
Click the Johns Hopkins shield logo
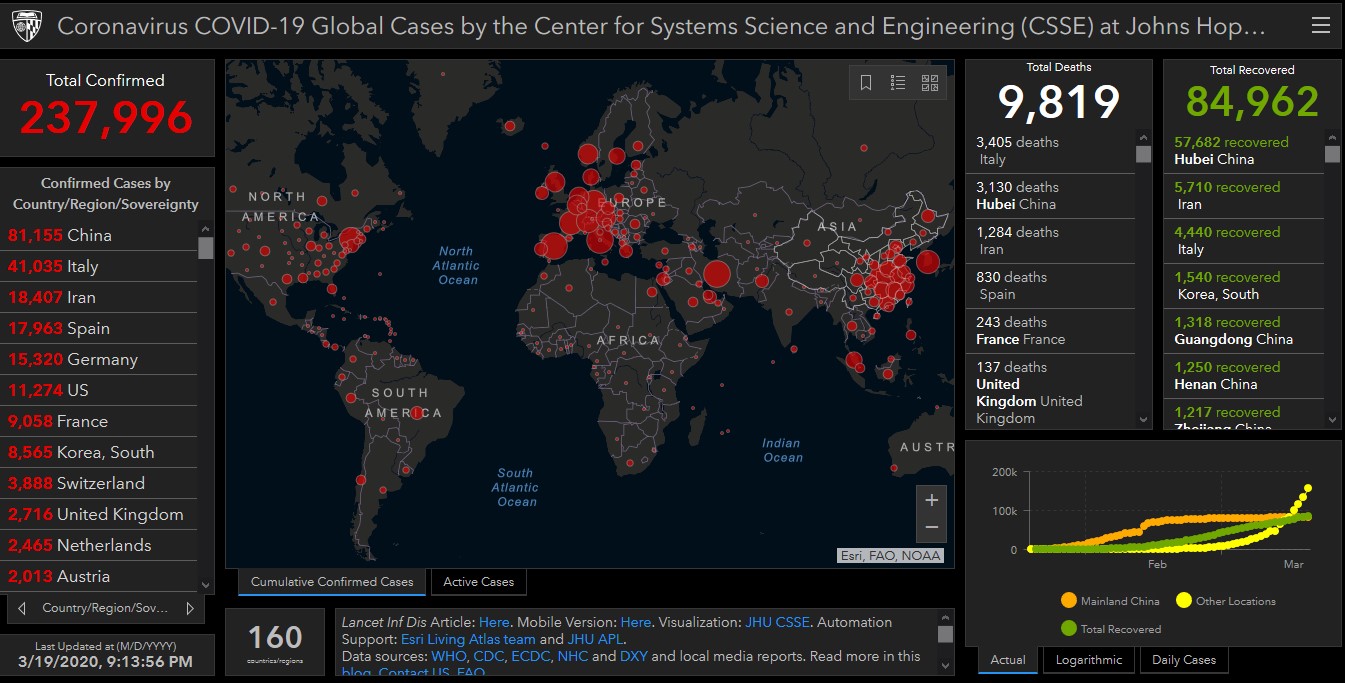pyautogui.click(x=27, y=26)
